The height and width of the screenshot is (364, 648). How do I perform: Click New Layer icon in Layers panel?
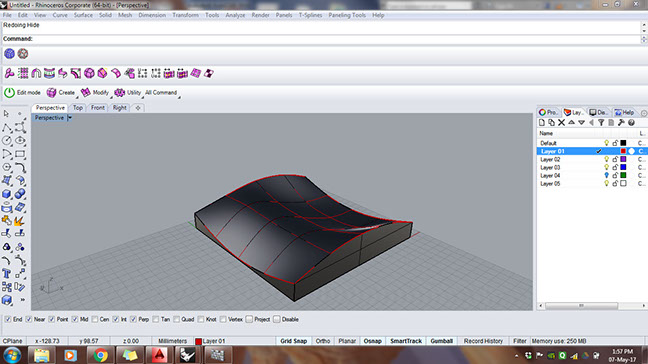pos(542,123)
